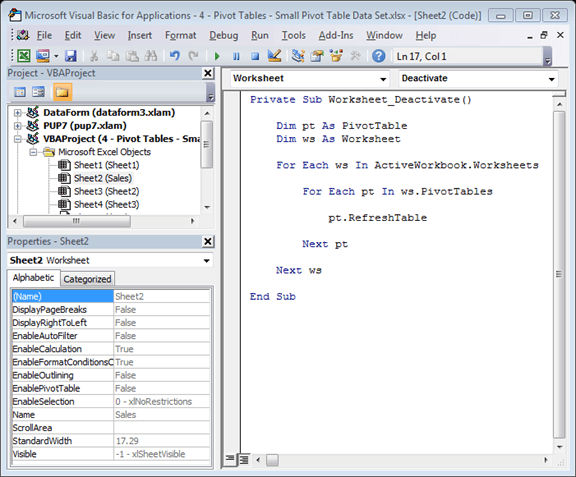
Task: Open the Worksheet object dropdown
Action: click(383, 79)
